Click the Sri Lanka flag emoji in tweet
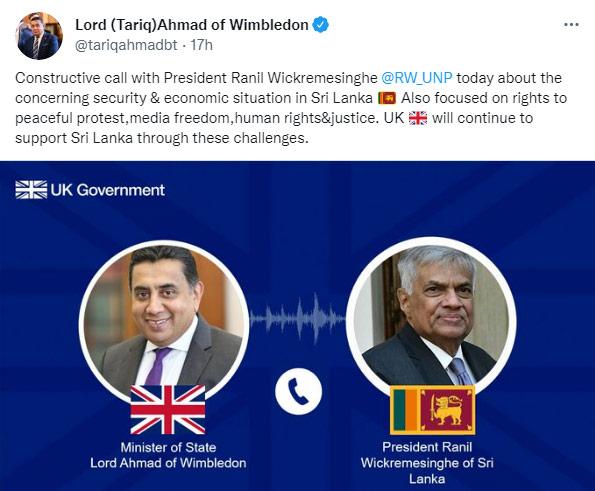 point(387,98)
